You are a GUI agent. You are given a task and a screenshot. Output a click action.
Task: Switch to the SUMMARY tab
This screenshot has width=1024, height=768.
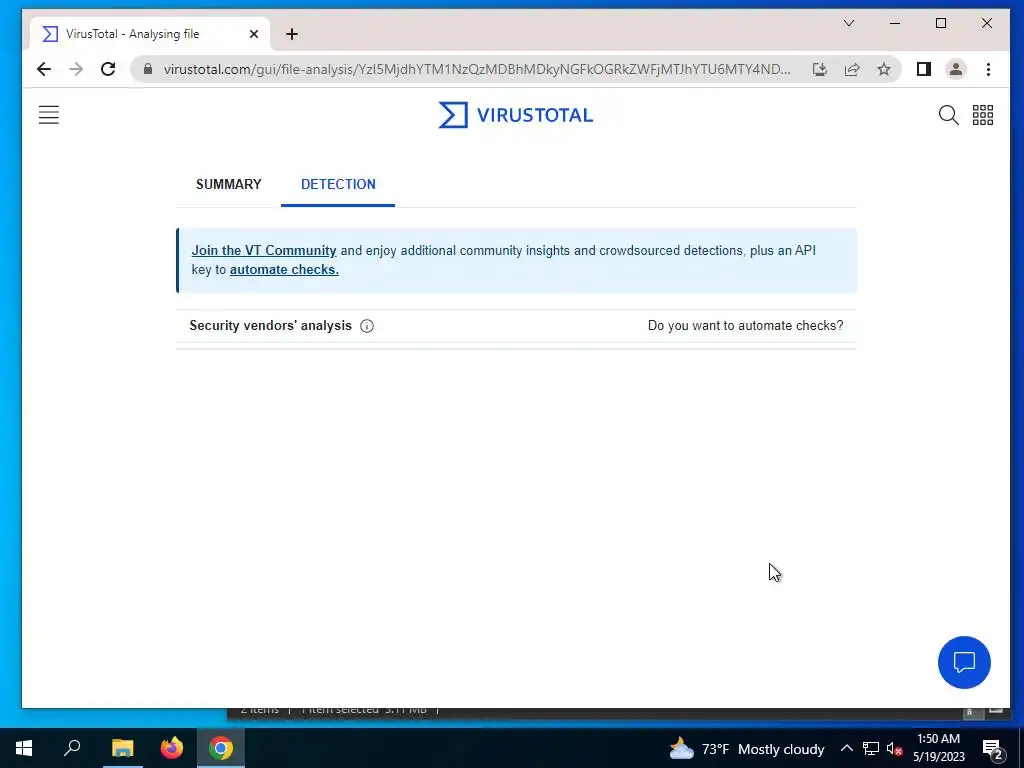tap(229, 184)
